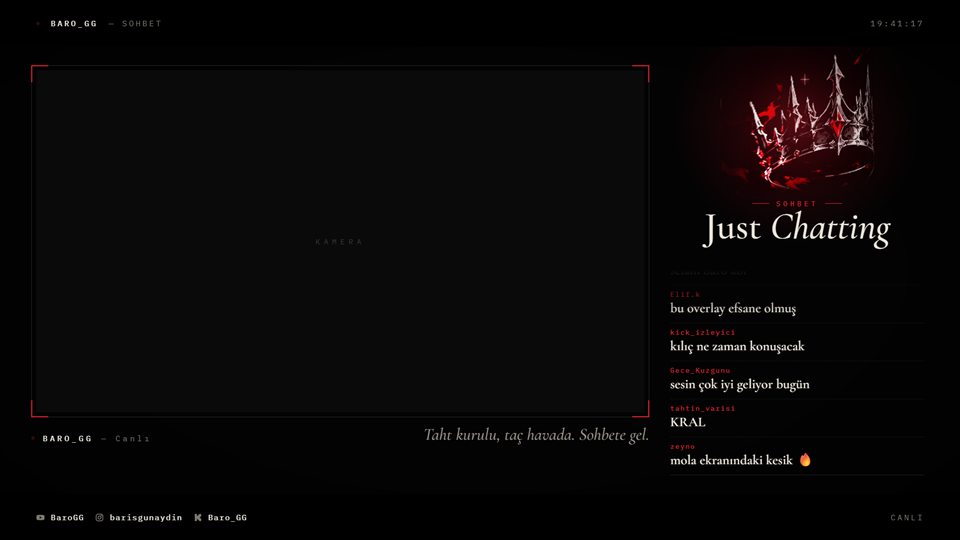The image size is (960, 540).
Task: Click the Just Chatting title
Action: [797, 229]
